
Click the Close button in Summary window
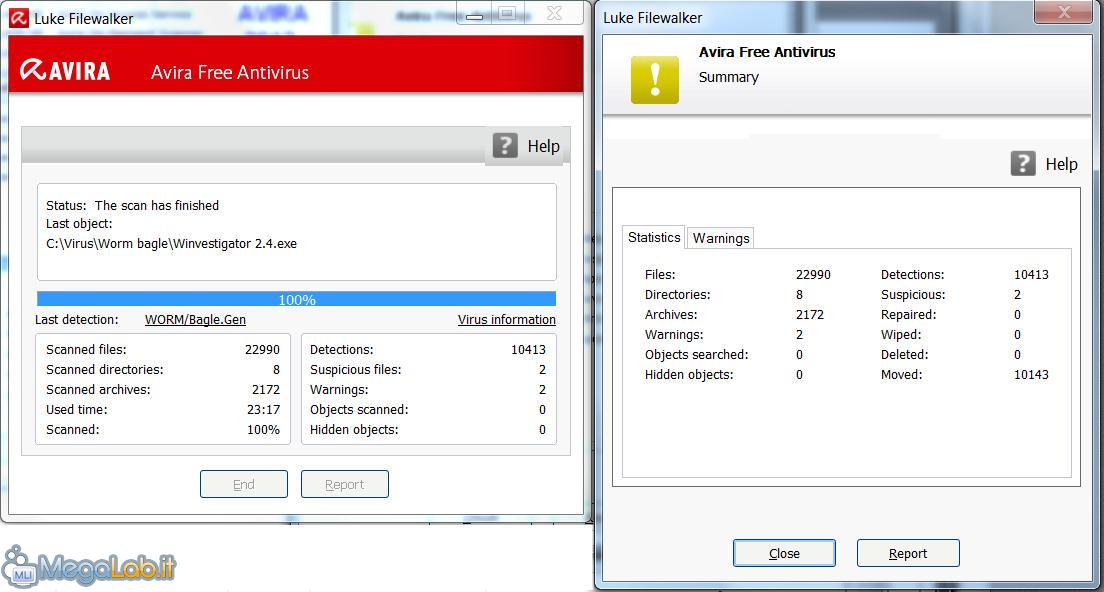784,553
